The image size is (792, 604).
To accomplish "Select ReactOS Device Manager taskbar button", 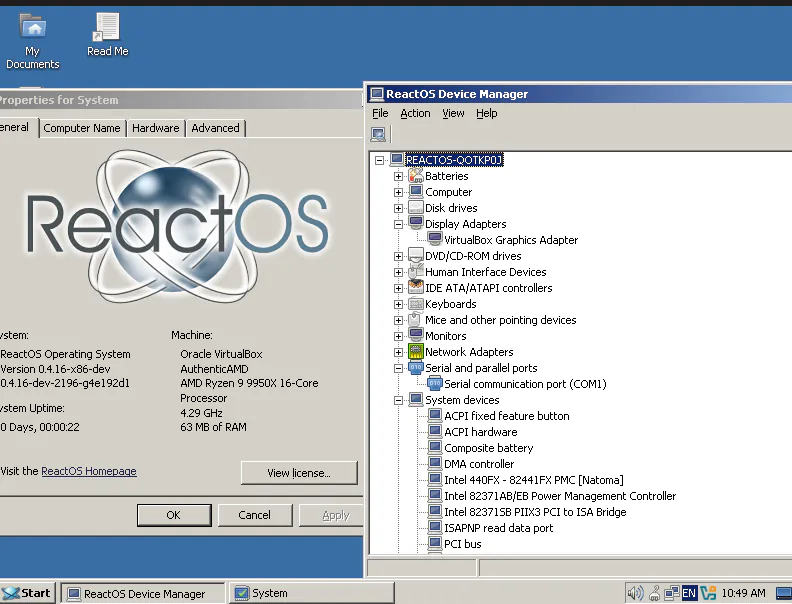I will 143,593.
